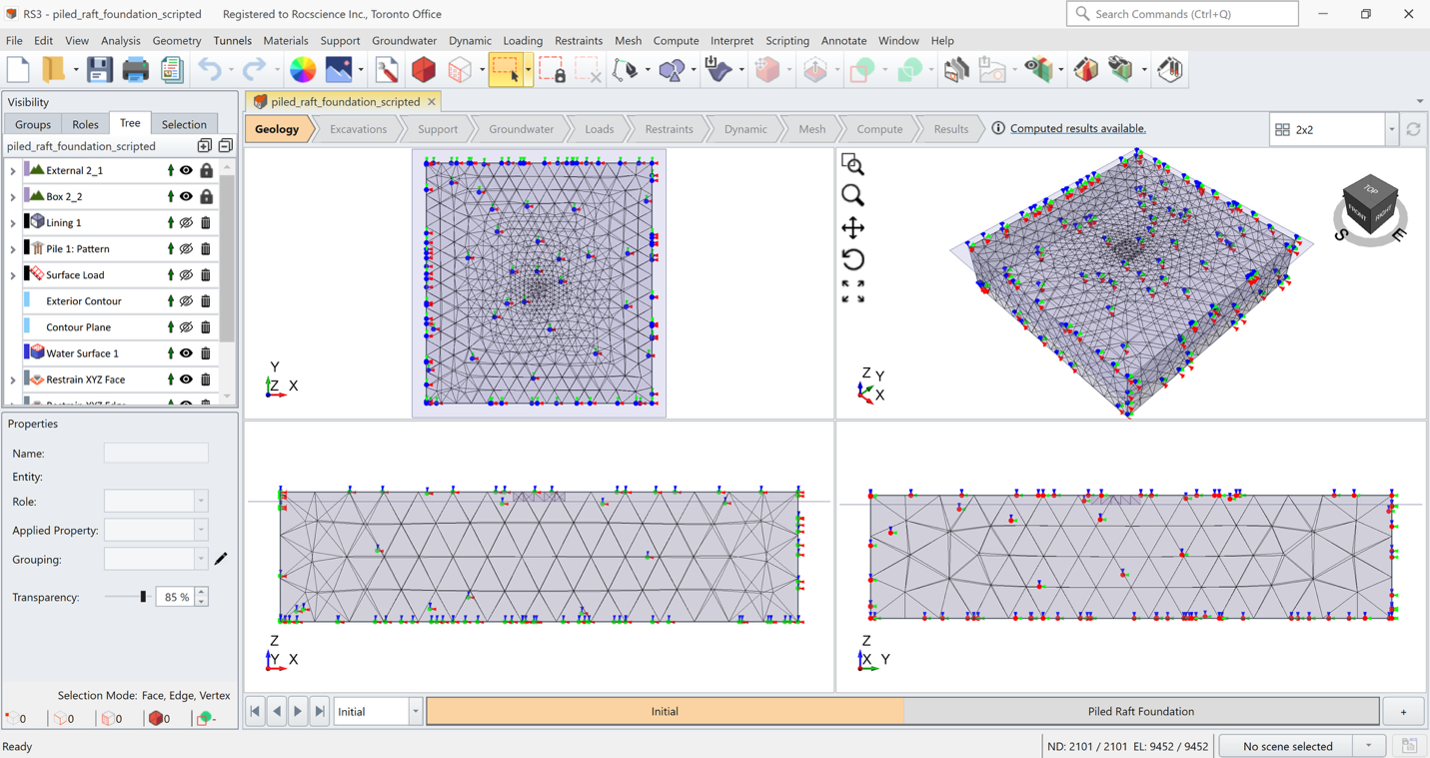The image size is (1430, 758).
Task: Click the zoom window icon in 3D view
Action: coord(853,164)
